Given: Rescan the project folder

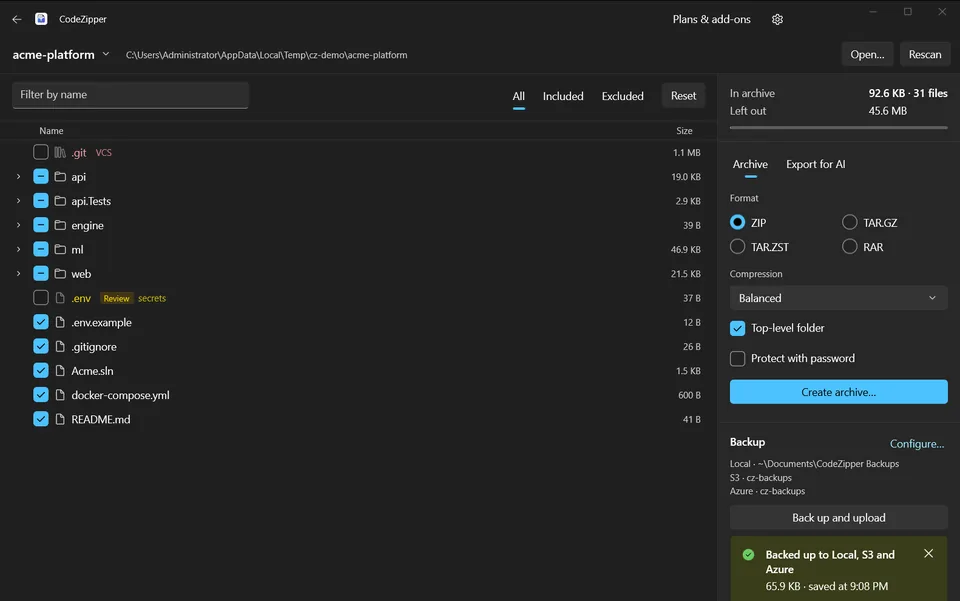Looking at the screenshot, I should coord(924,54).
